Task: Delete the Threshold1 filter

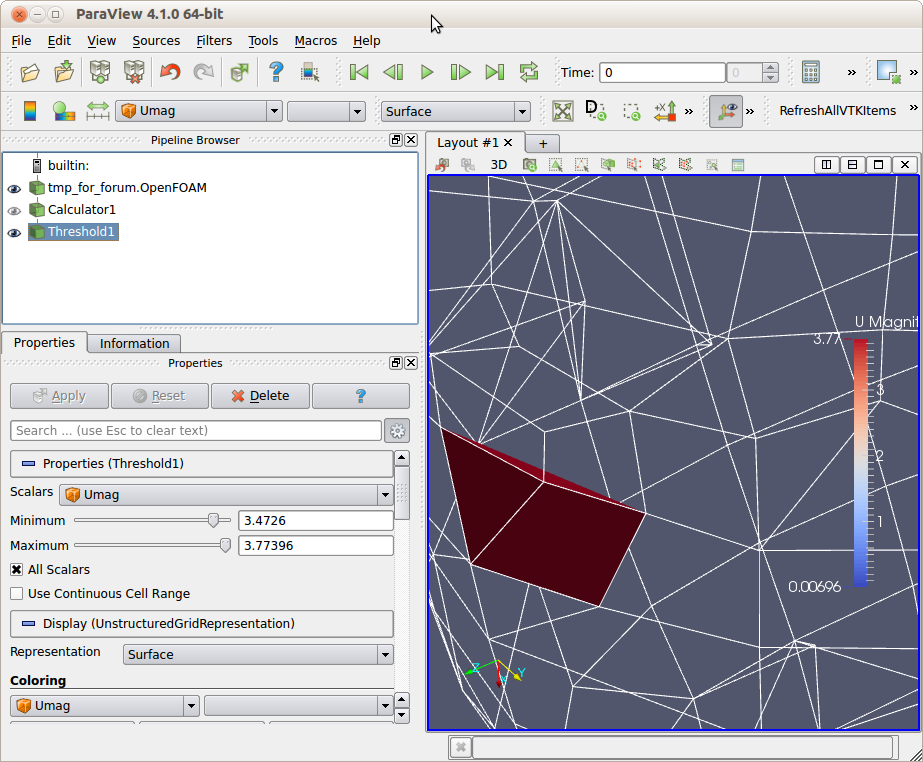Action: 260,396
